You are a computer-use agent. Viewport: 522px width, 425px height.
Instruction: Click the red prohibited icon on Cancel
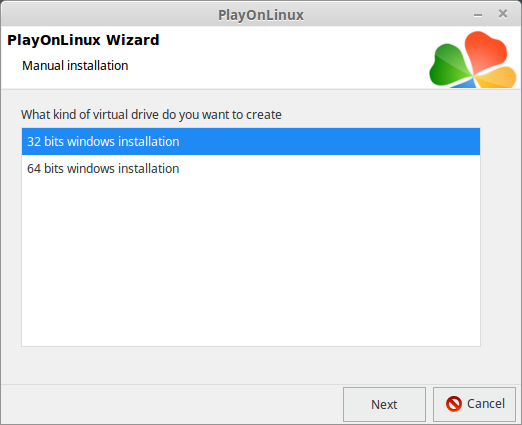(454, 404)
